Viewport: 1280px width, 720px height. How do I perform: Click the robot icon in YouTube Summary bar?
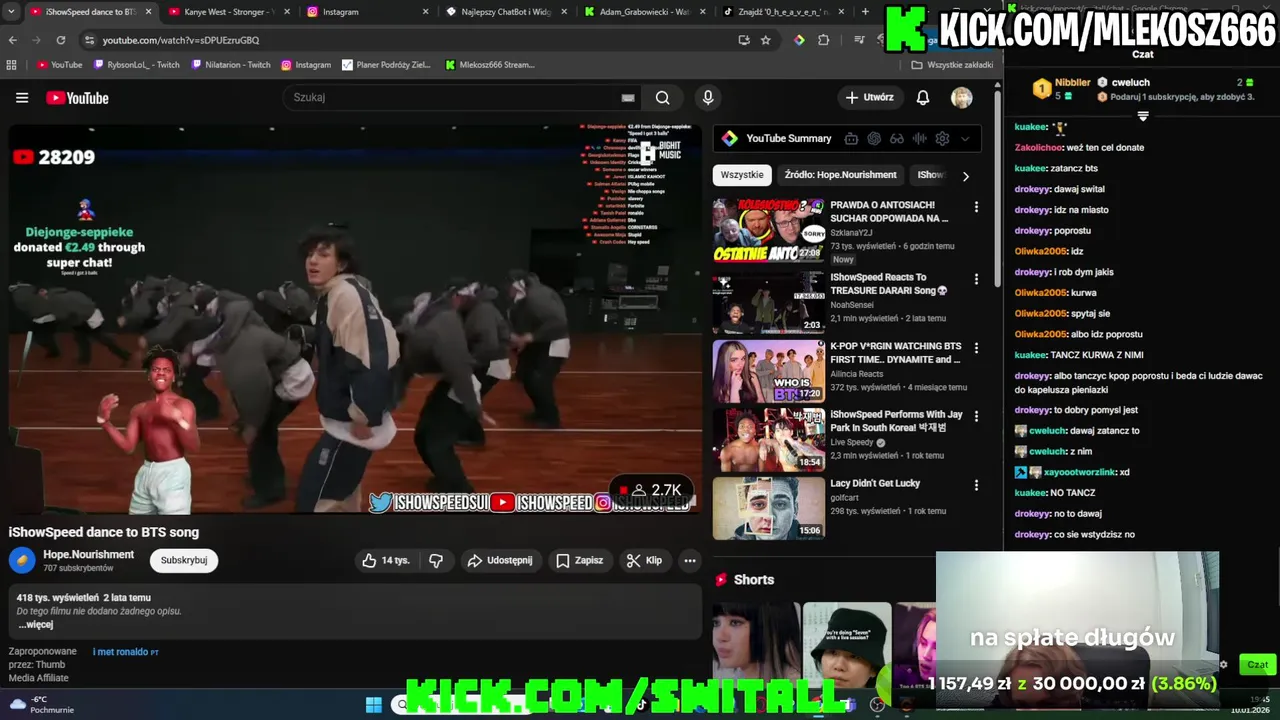pos(851,139)
